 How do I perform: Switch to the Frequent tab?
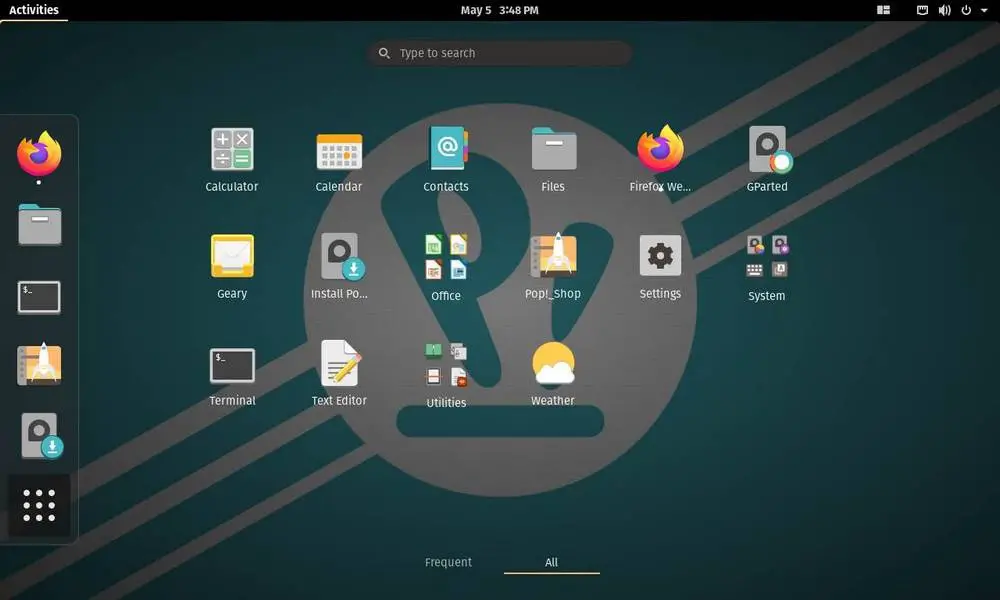(448, 562)
